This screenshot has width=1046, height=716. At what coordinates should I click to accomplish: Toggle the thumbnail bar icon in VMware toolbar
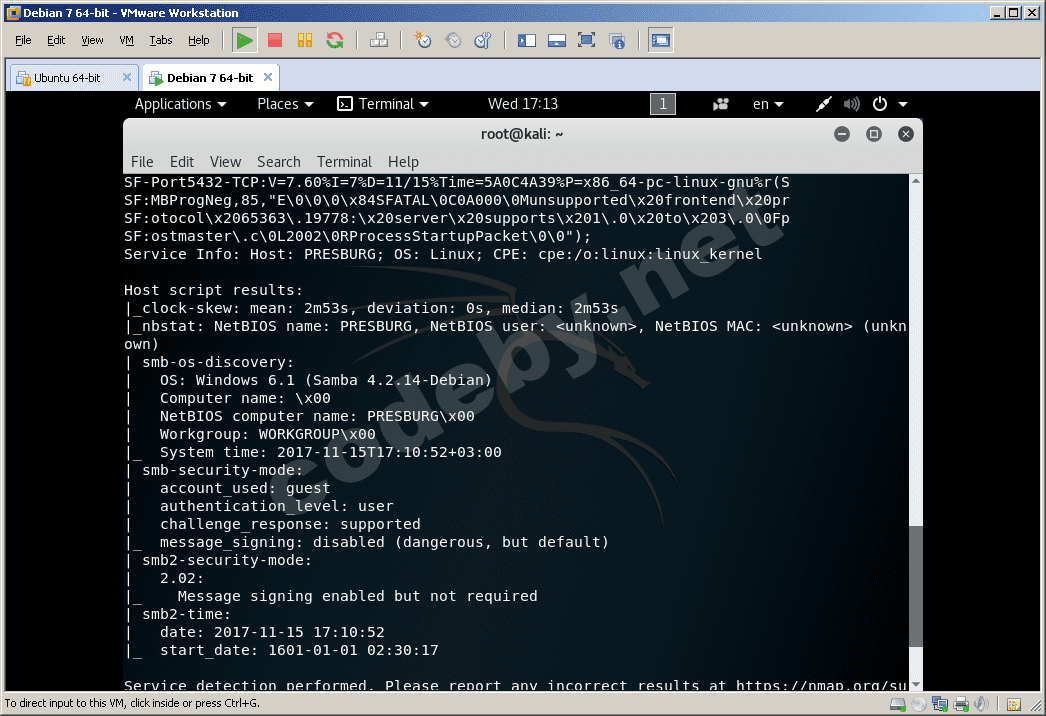pyautogui.click(x=556, y=41)
